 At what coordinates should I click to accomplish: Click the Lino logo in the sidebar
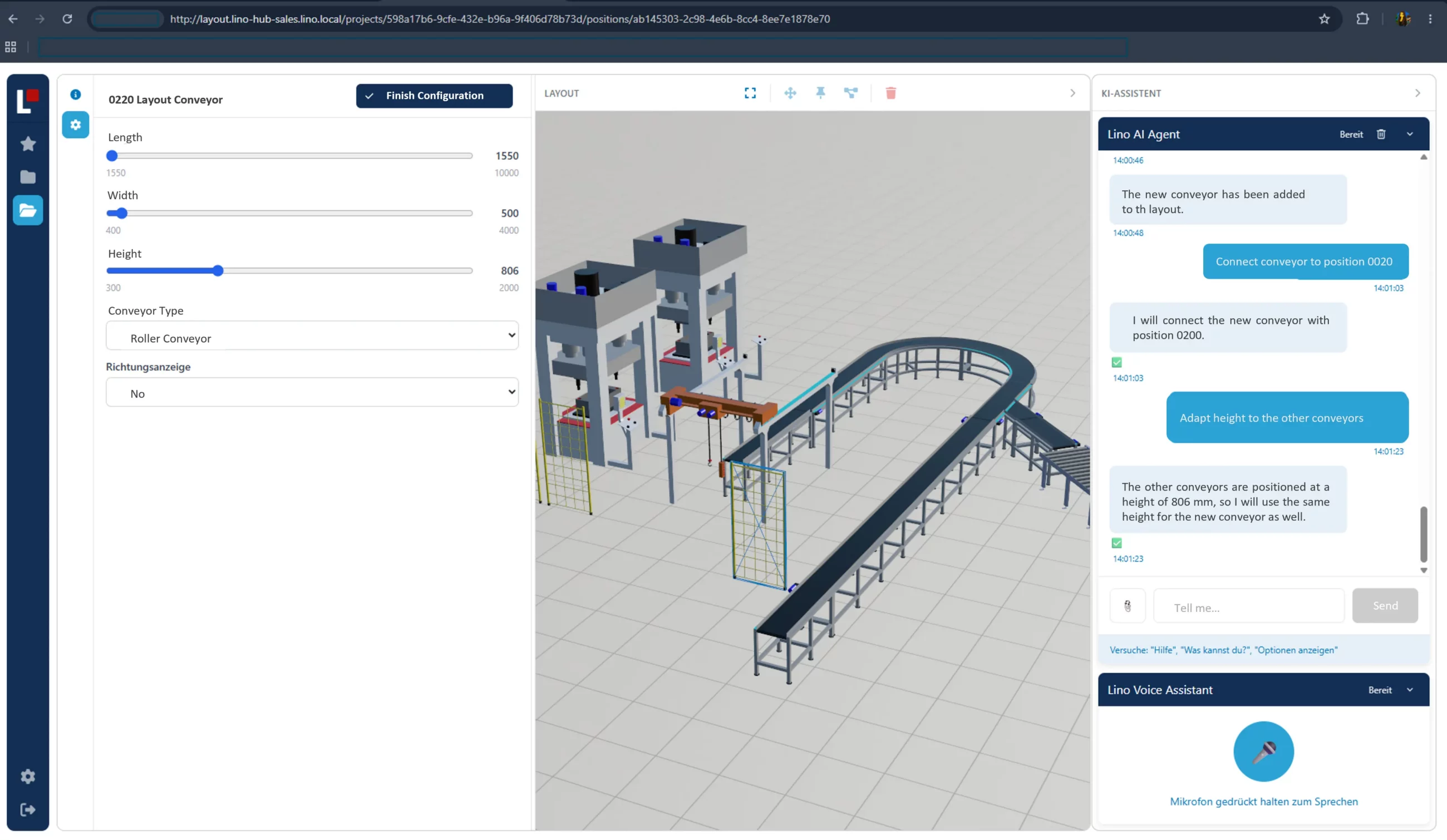[x=28, y=101]
